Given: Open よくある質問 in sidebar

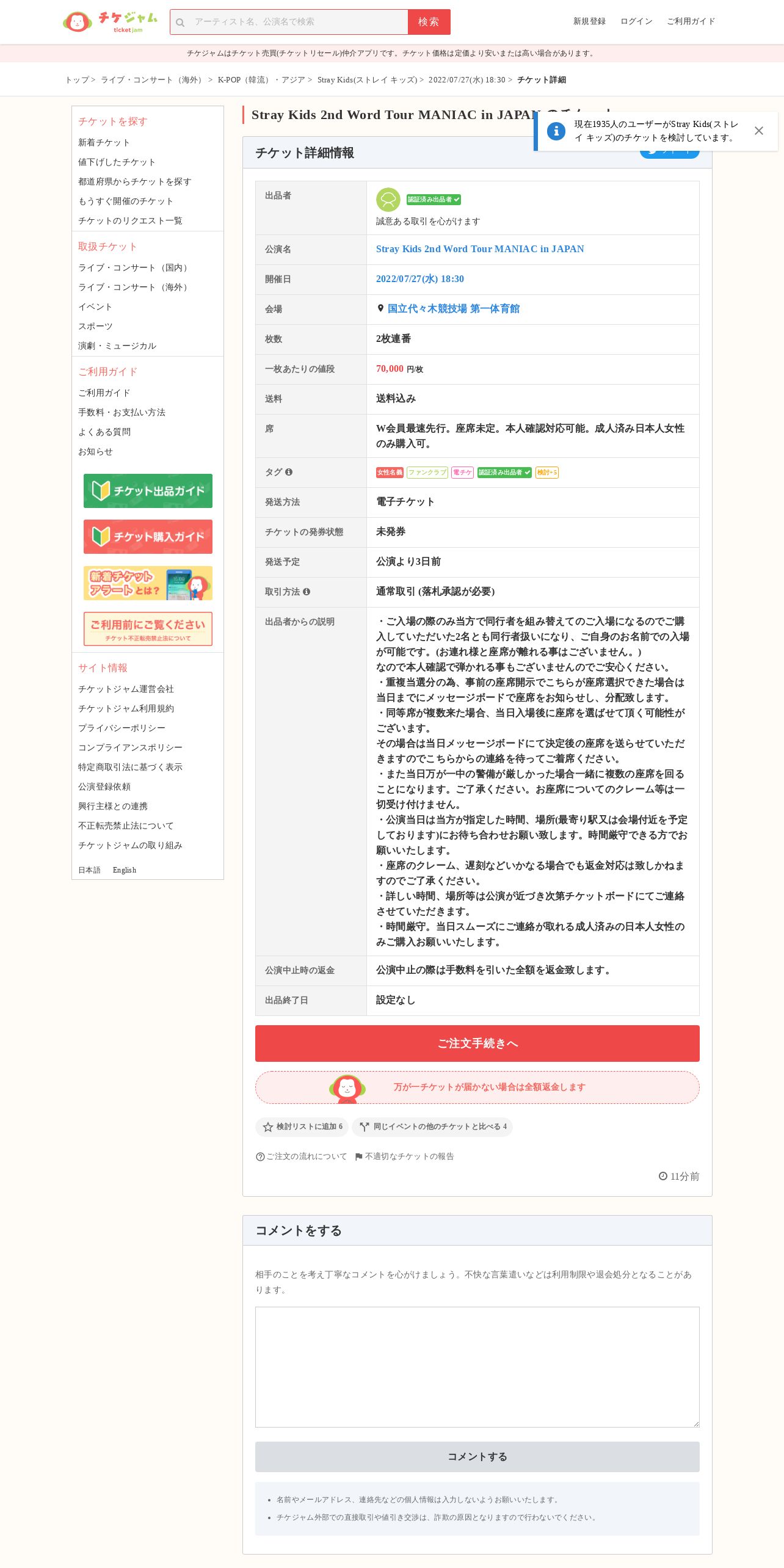Looking at the screenshot, I should point(104,432).
